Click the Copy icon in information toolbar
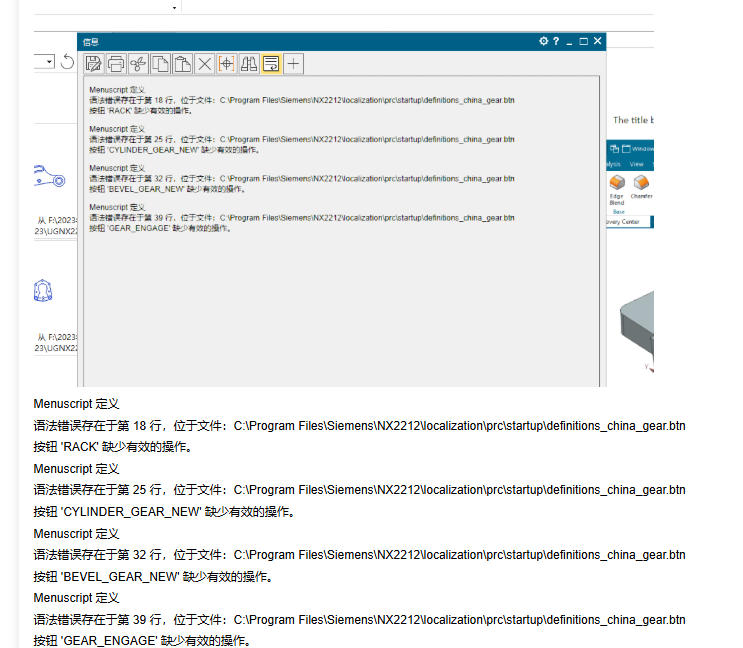 coord(160,63)
